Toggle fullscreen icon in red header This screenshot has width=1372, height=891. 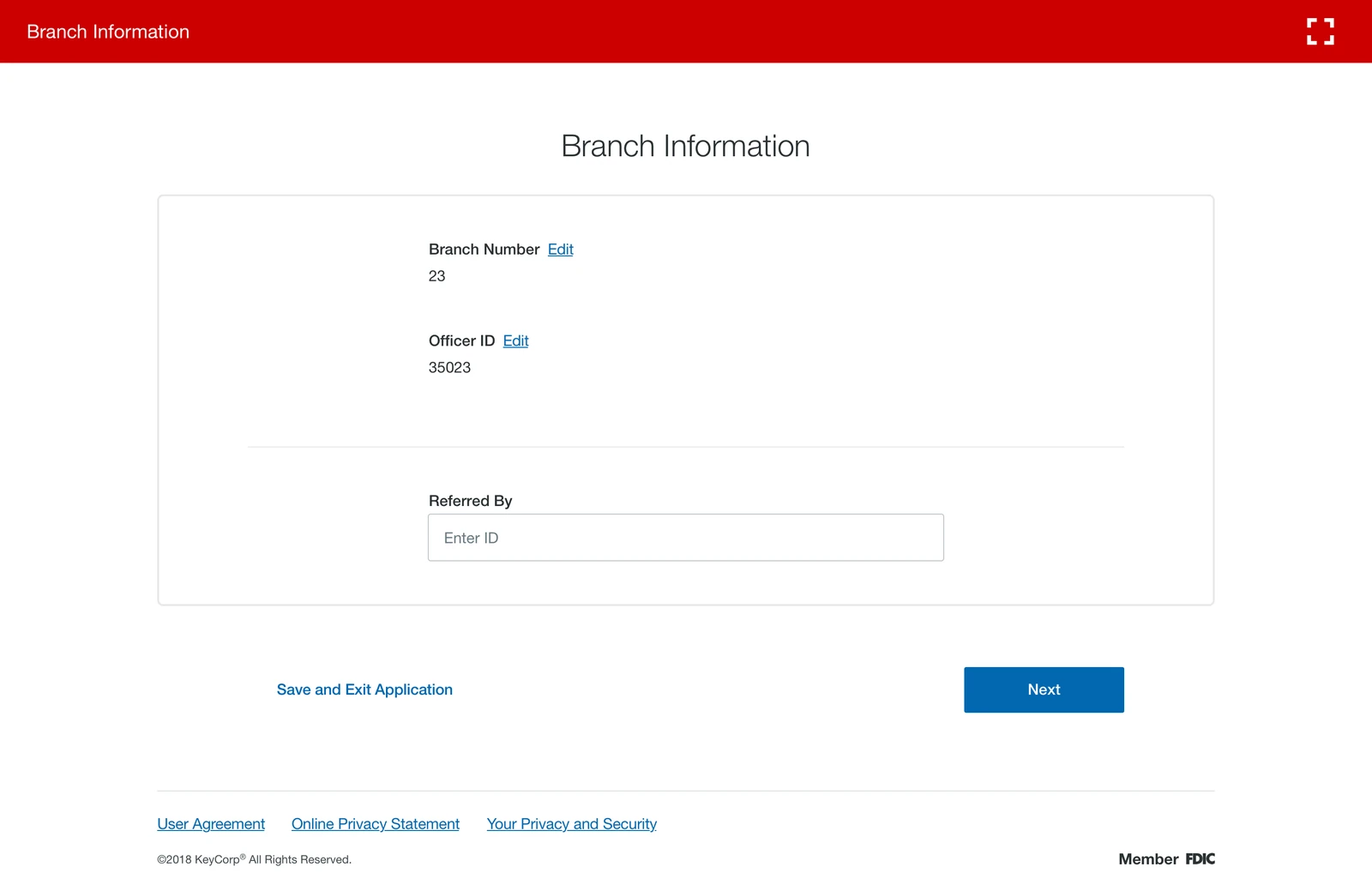click(1321, 32)
